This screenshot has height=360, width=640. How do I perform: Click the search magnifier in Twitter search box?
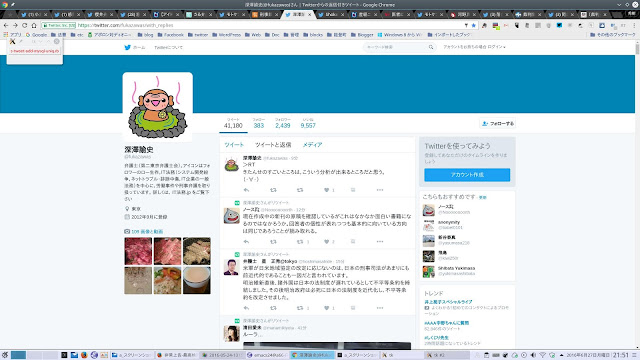point(431,47)
